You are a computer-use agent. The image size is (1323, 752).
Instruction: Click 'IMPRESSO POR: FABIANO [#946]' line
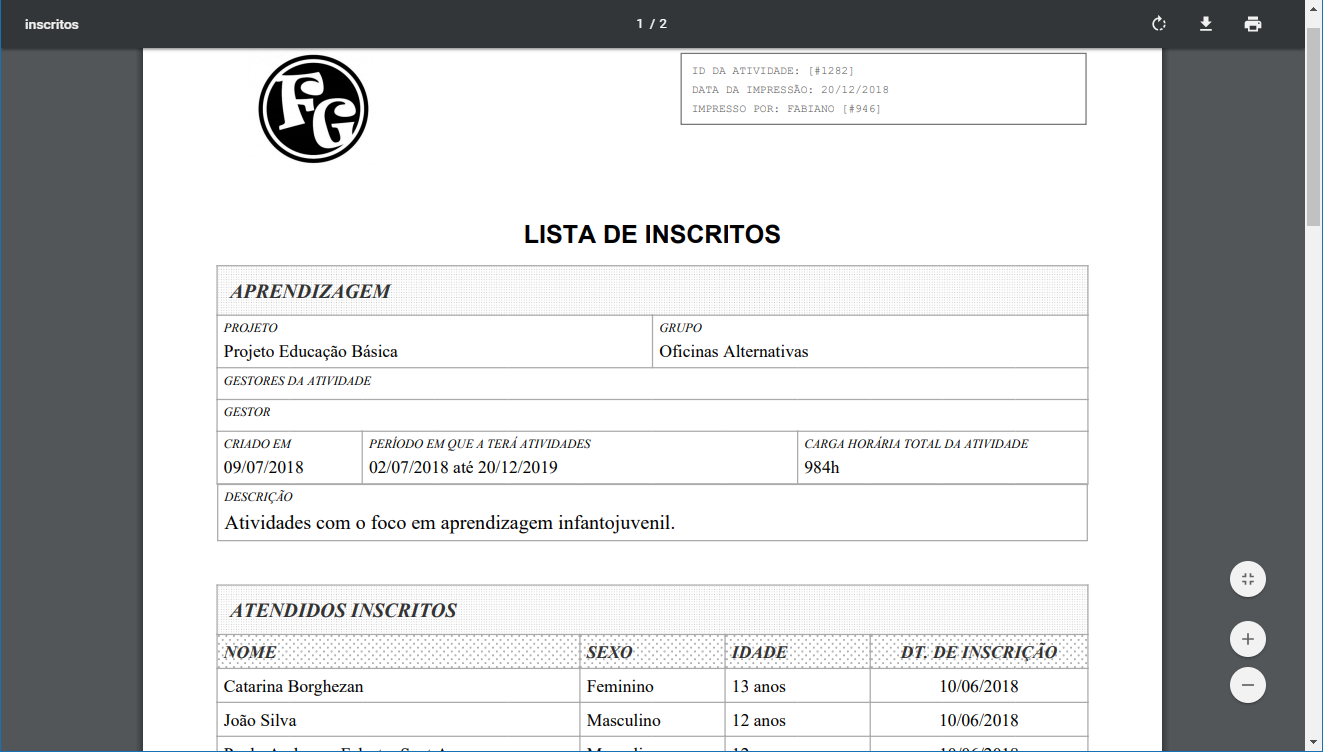click(787, 109)
